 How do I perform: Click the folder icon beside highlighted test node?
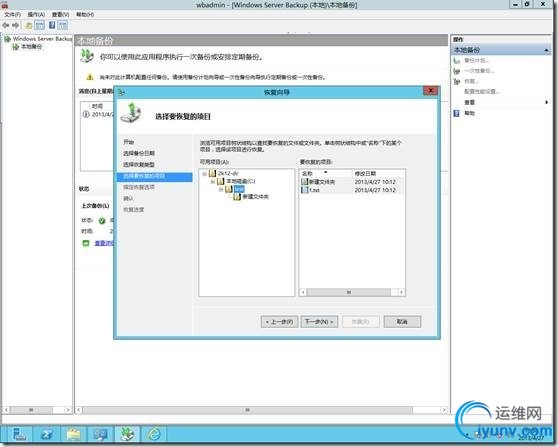pyautogui.click(x=229, y=189)
